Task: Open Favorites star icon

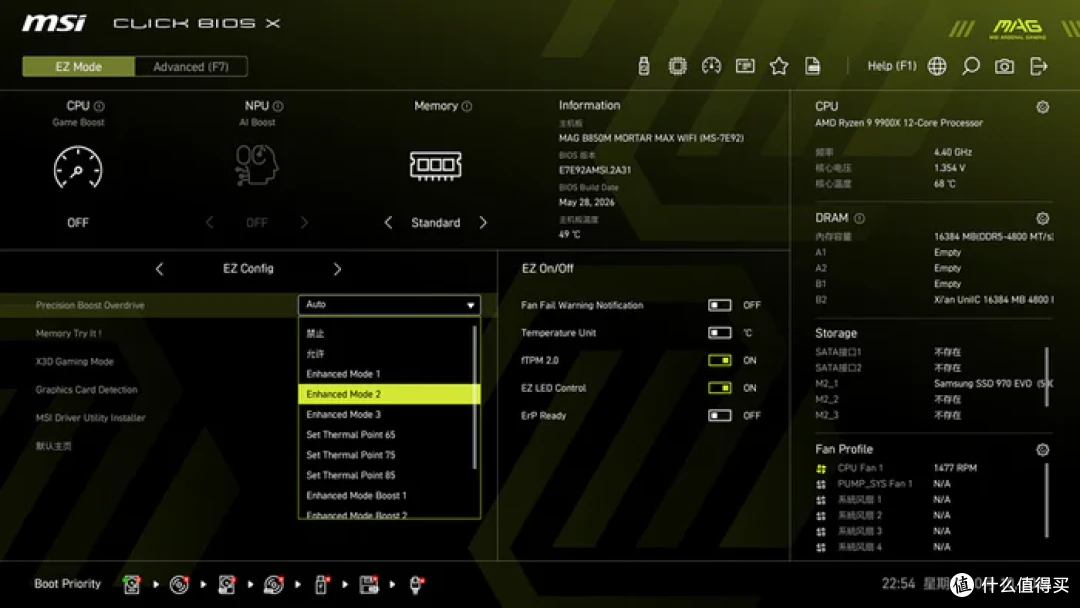Action: point(779,66)
